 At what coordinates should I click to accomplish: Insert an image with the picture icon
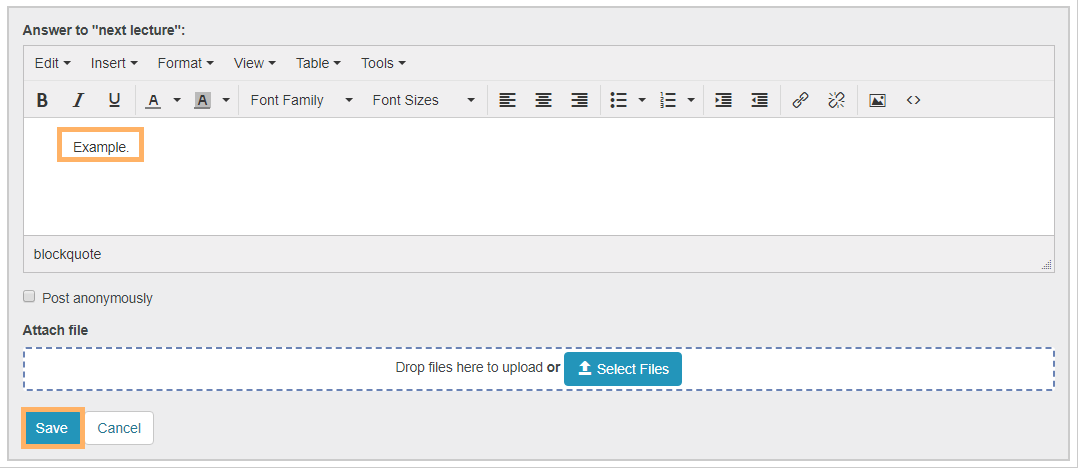point(877,100)
